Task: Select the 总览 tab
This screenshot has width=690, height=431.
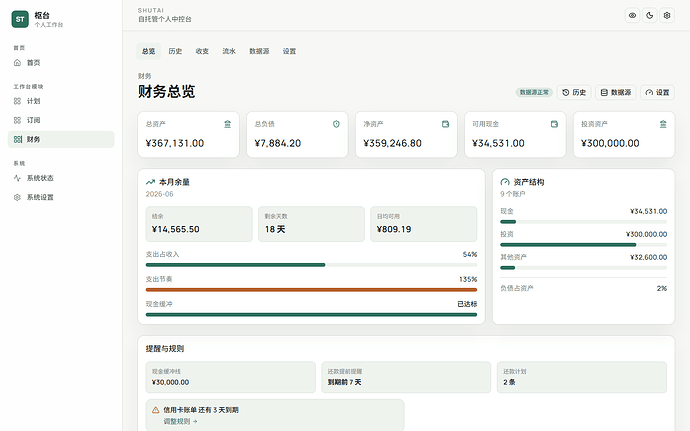Action: tap(148, 51)
